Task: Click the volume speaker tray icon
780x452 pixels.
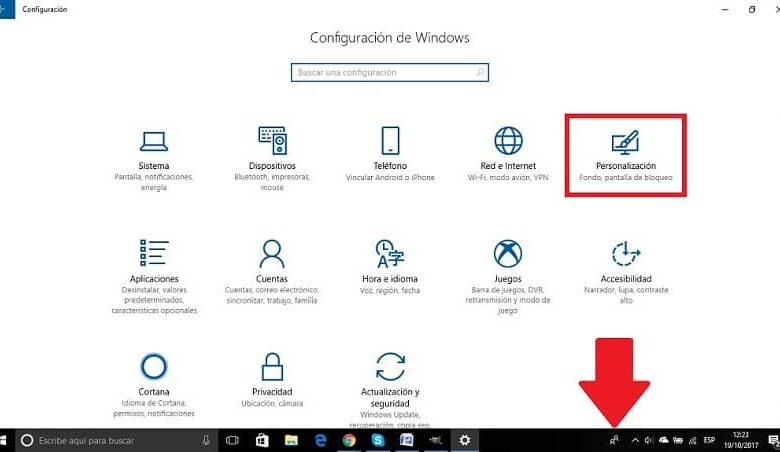Action: tap(648, 441)
